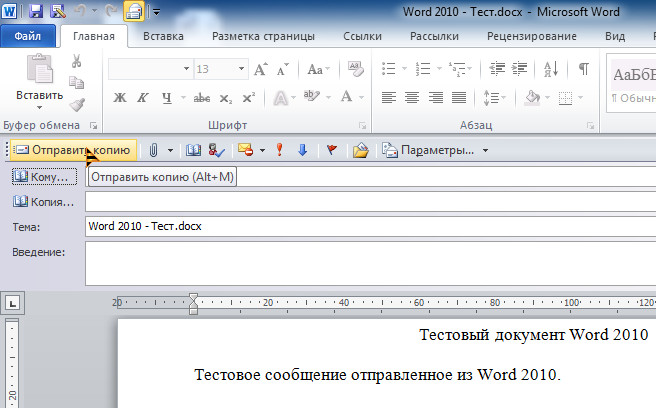Set high importance with red exclamation
Image resolution: width=656 pixels, height=408 pixels.
coord(279,150)
